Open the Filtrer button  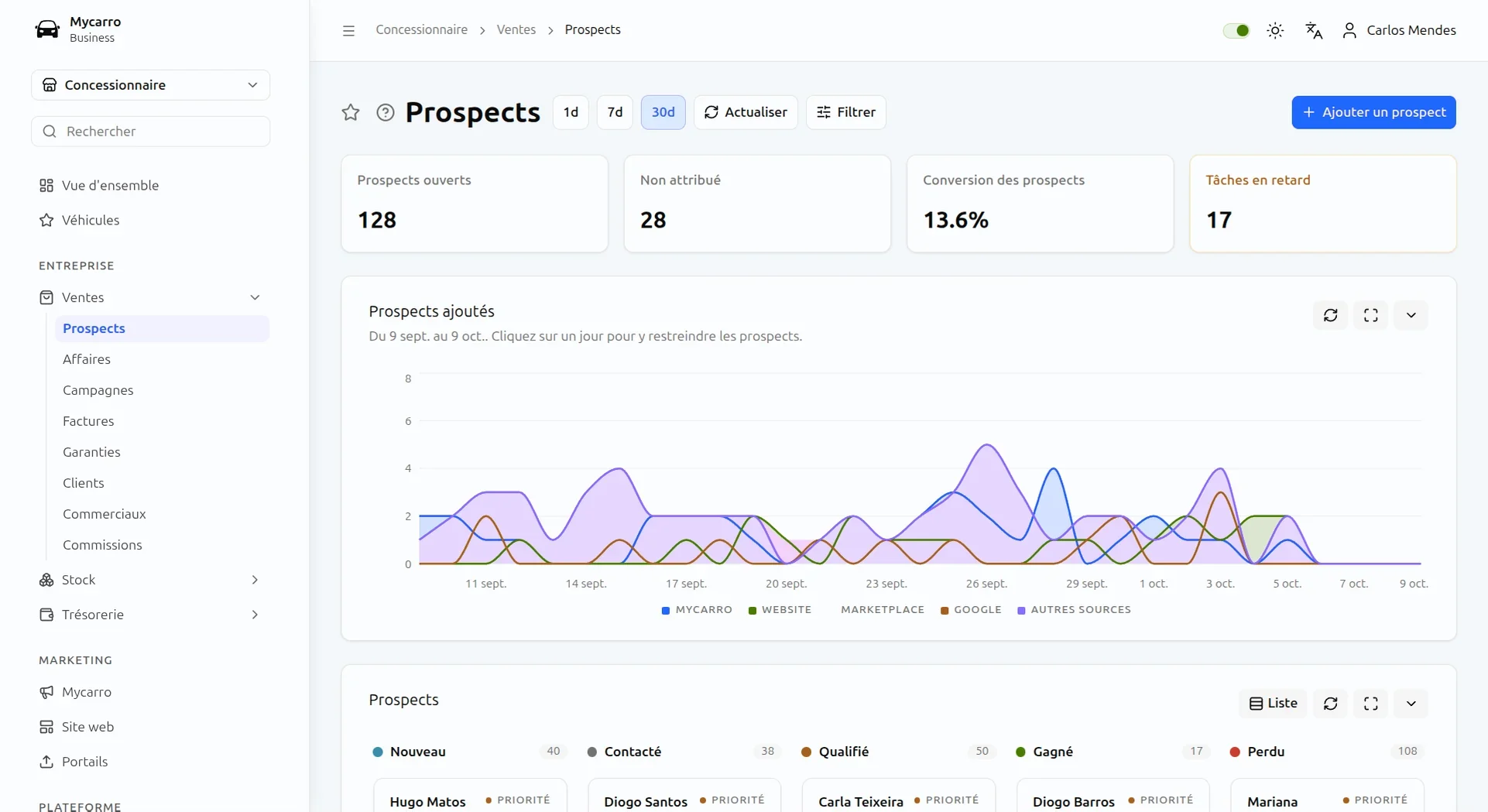[x=846, y=112]
